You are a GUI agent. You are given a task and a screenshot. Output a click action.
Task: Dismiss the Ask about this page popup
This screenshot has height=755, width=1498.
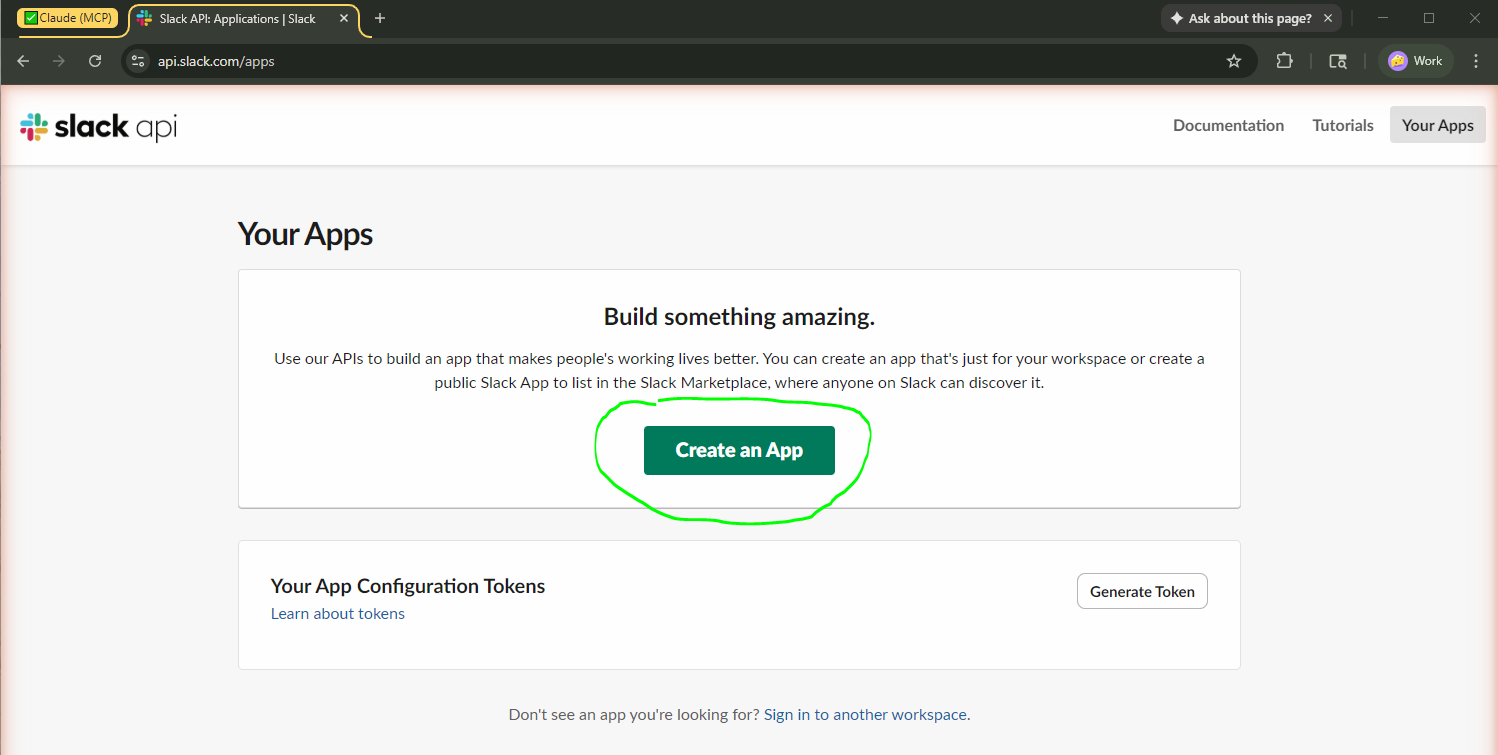click(x=1328, y=17)
